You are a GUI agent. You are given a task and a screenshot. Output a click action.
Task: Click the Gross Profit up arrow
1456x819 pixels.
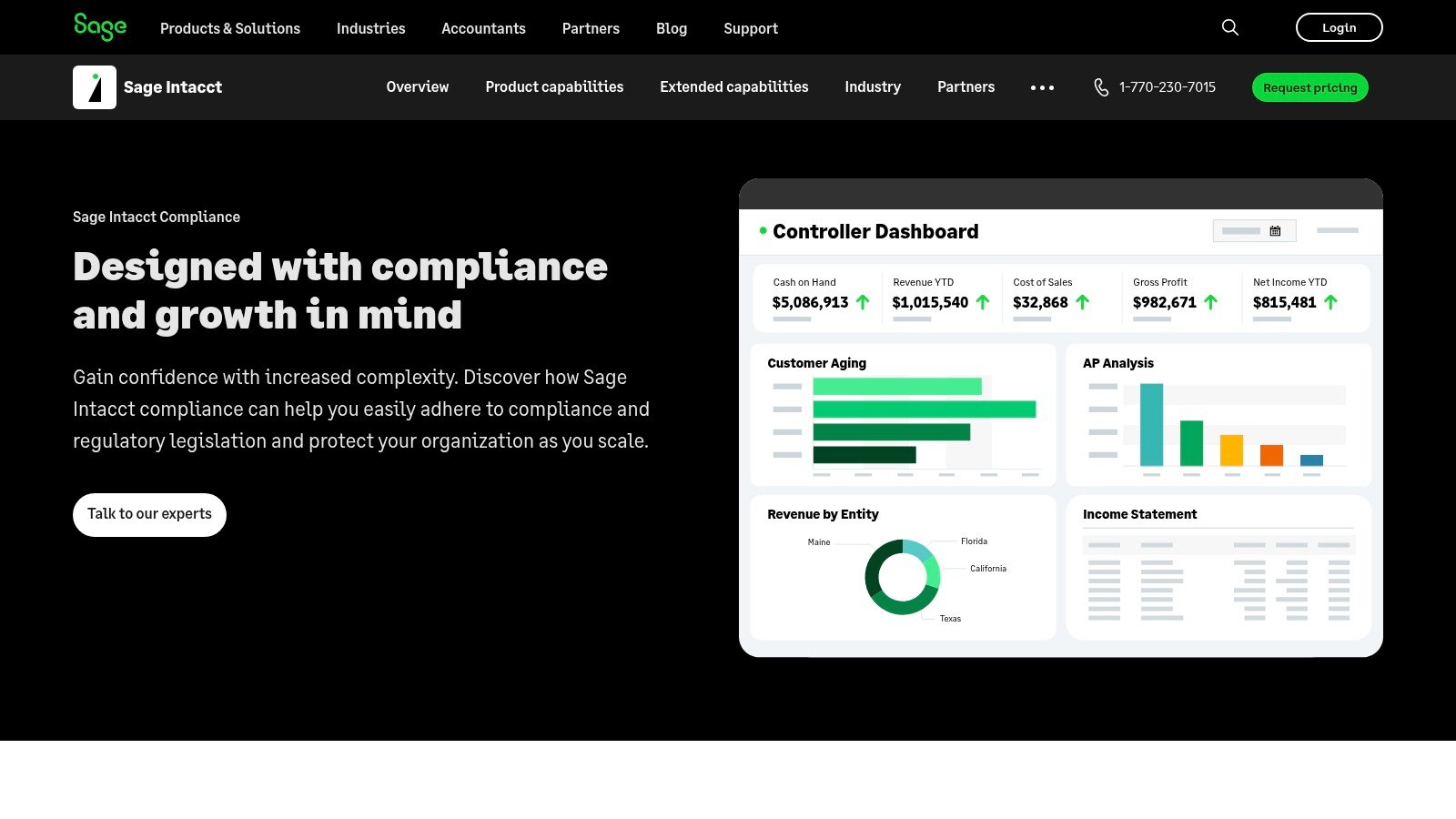[1210, 302]
